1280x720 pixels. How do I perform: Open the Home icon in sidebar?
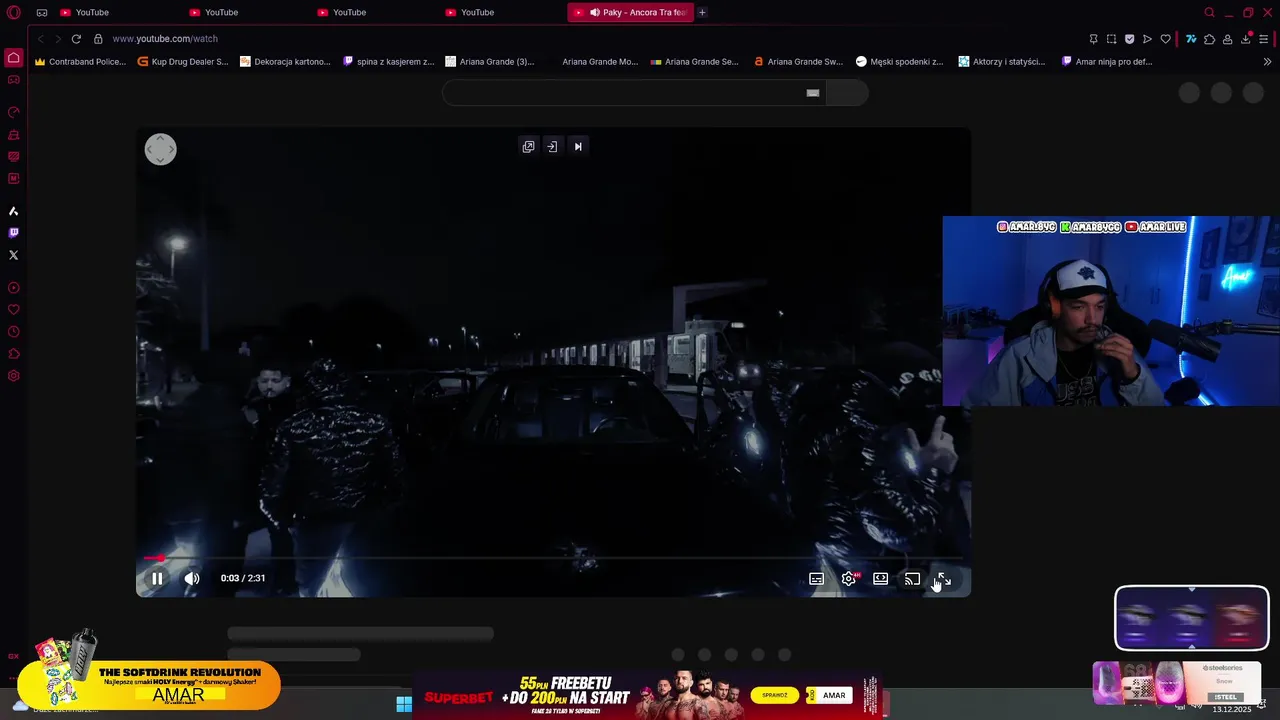point(13,58)
